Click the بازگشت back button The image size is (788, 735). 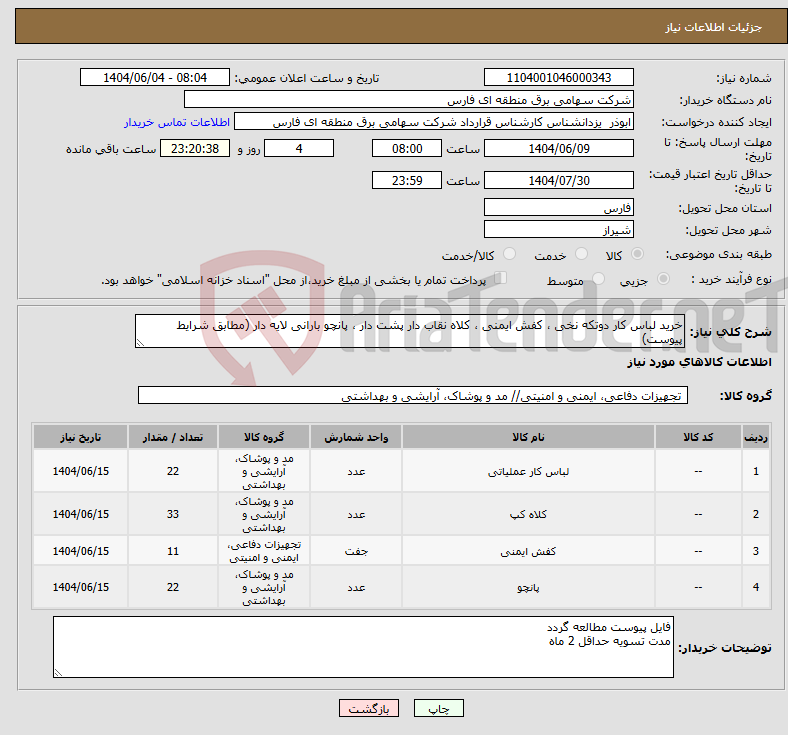pyautogui.click(x=369, y=708)
